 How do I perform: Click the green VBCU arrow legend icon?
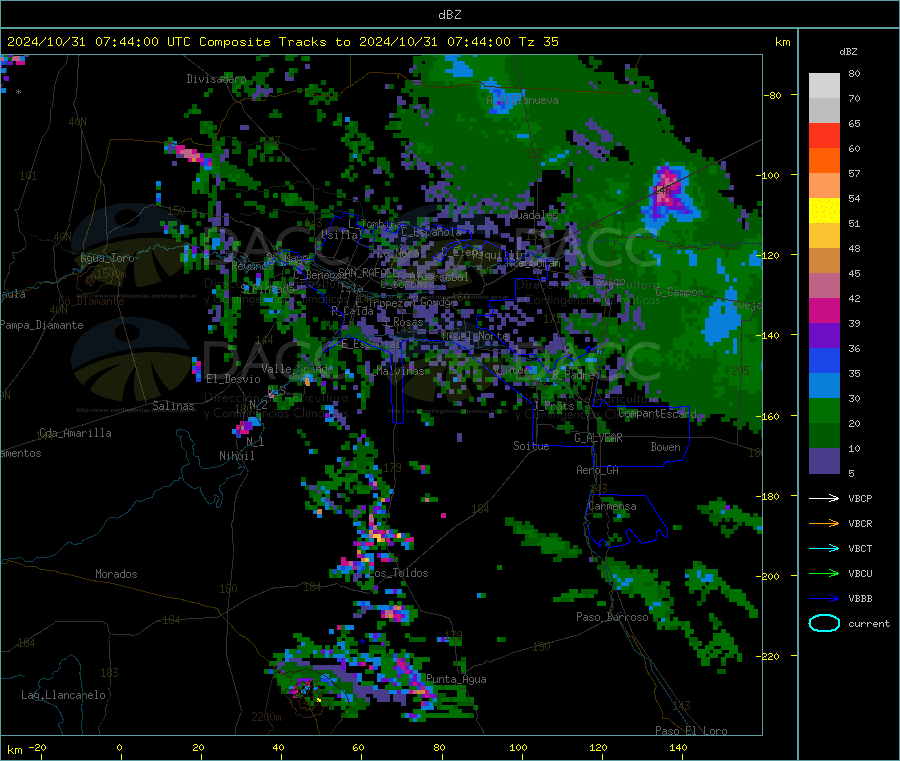tap(824, 573)
